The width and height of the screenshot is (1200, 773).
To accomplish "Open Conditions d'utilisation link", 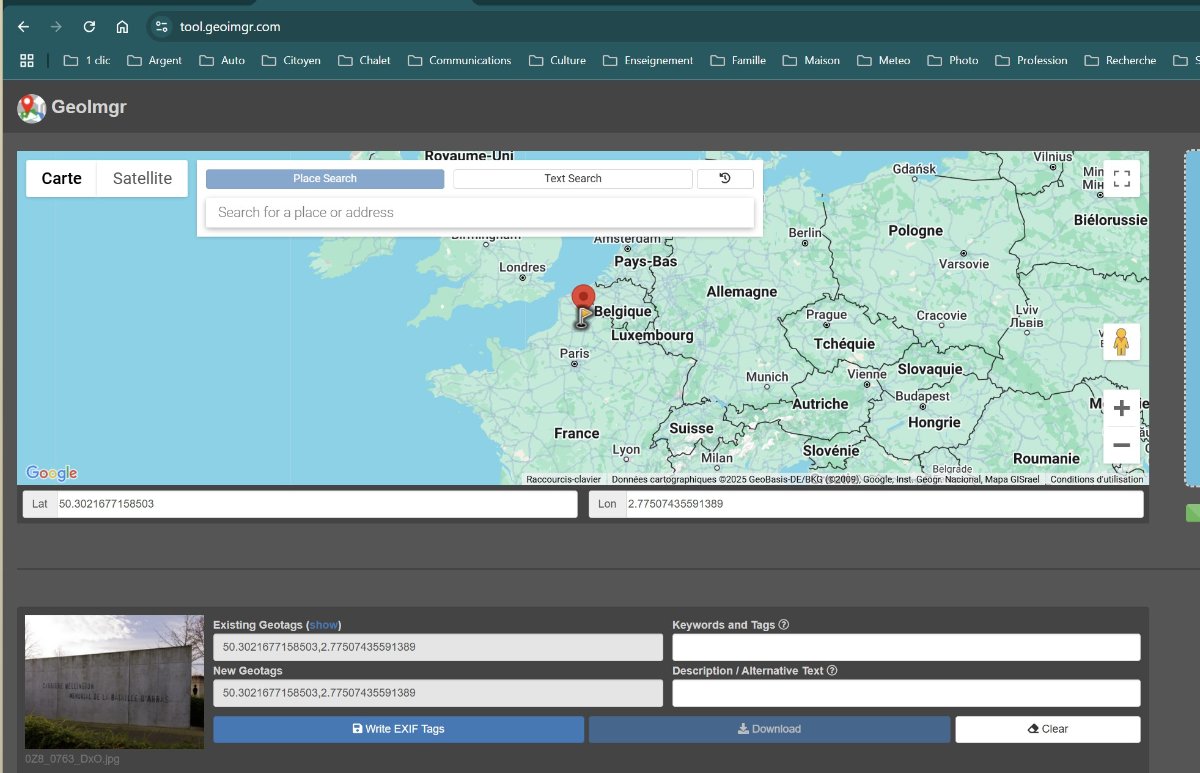I will (1096, 479).
